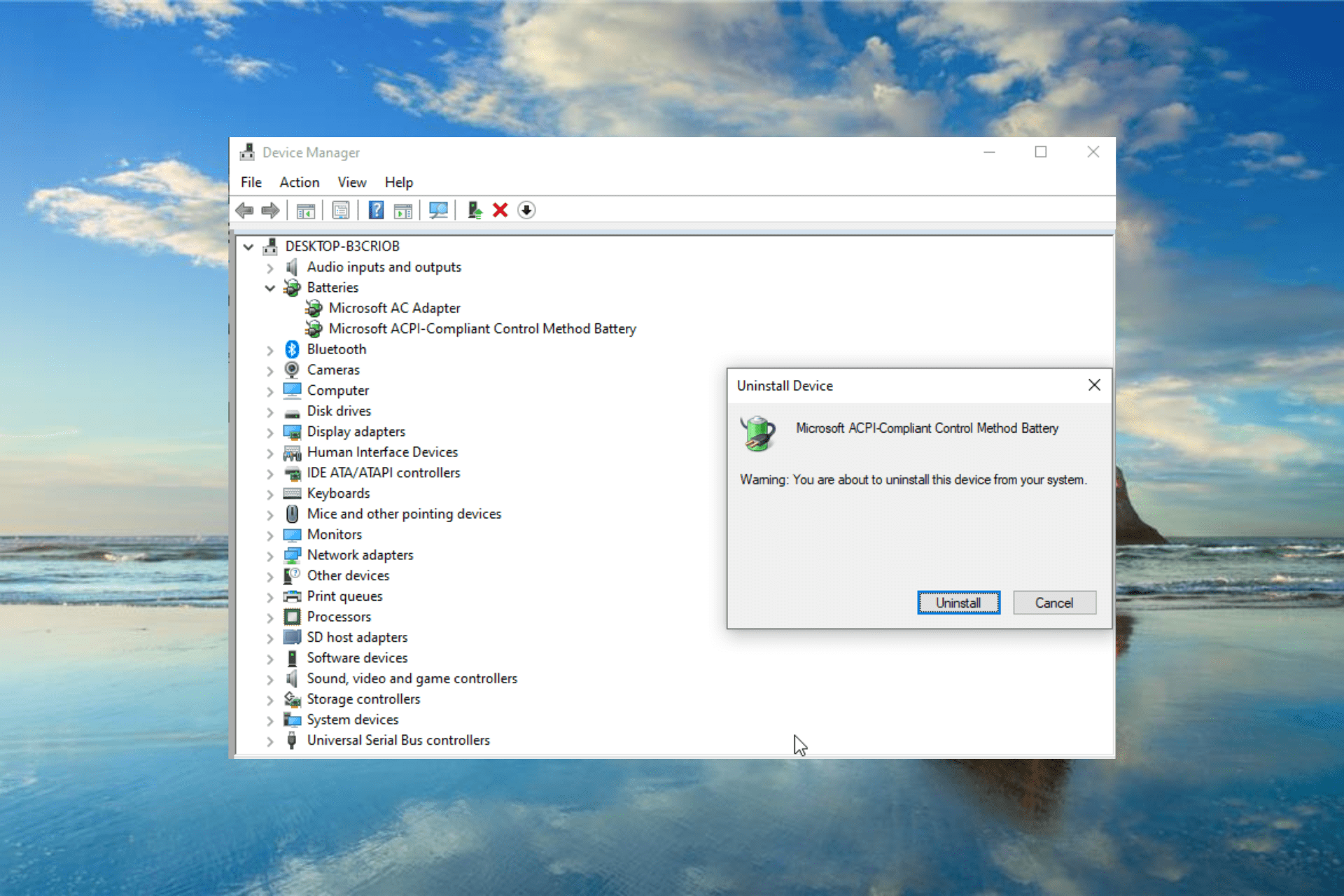Expand the Disk drives category

coord(269,412)
